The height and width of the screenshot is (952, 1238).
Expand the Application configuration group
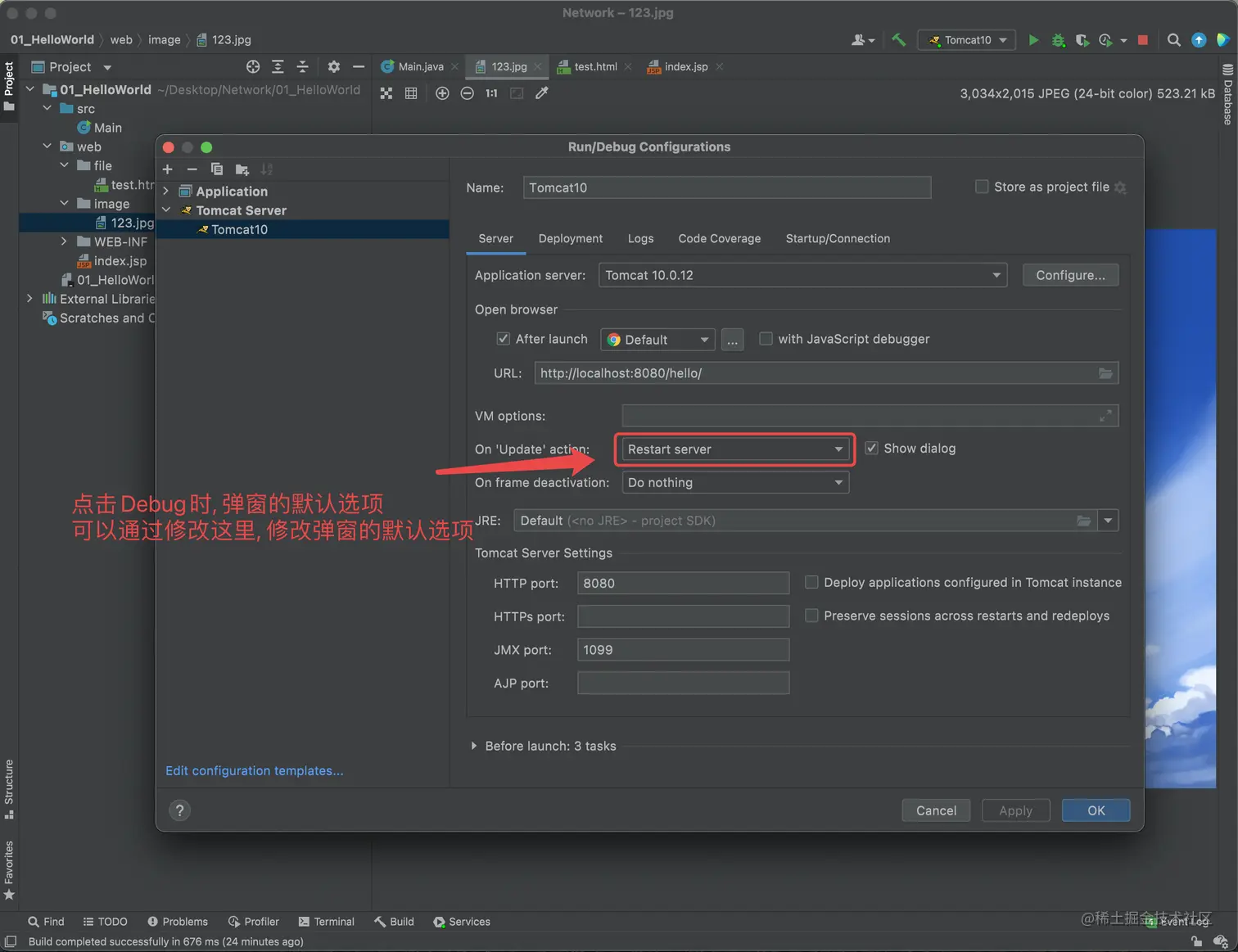[x=166, y=191]
